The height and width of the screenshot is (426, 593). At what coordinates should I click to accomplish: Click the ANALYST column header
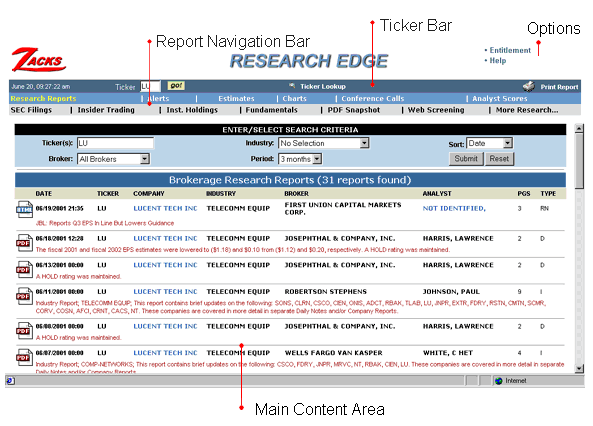click(437, 193)
